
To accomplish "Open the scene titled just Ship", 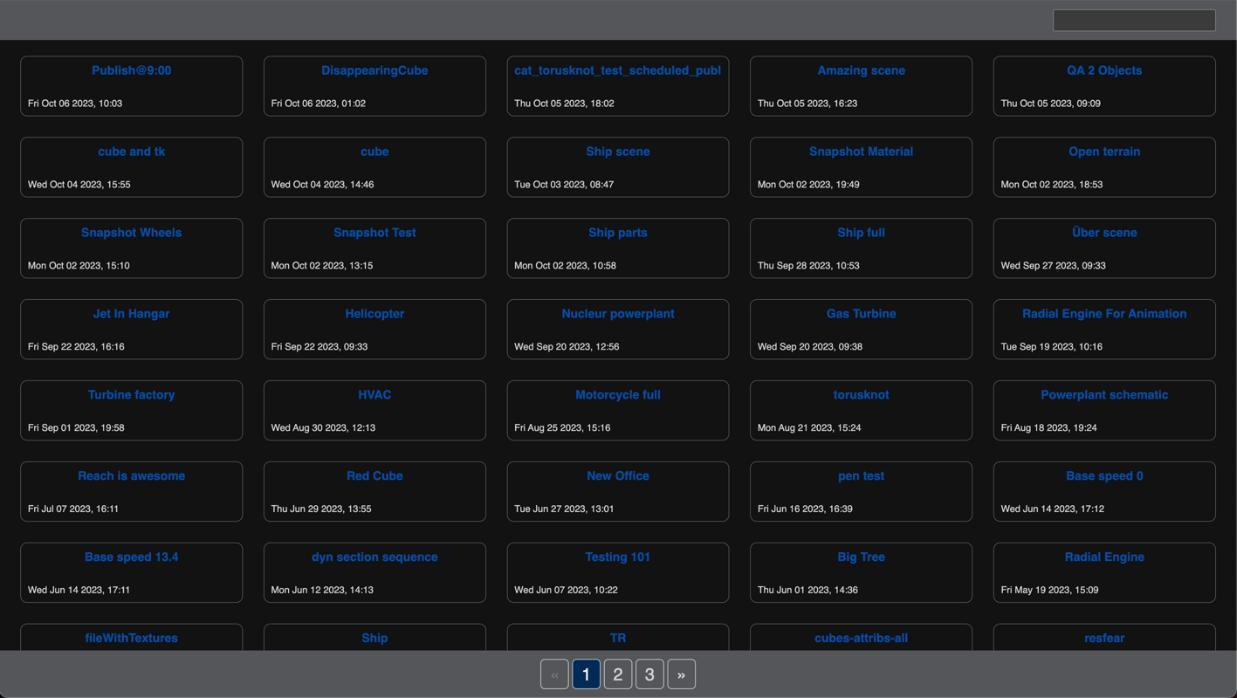I will [x=374, y=638].
